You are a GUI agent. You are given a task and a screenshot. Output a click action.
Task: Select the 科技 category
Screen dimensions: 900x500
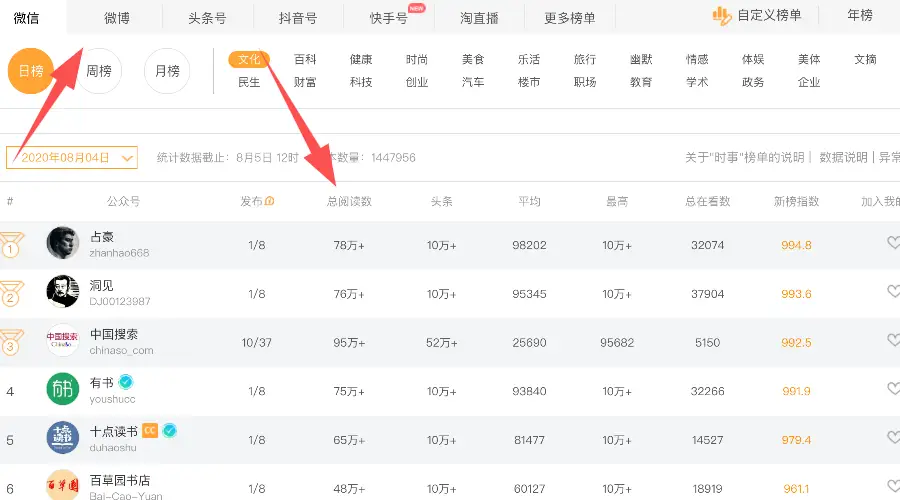coord(361,82)
